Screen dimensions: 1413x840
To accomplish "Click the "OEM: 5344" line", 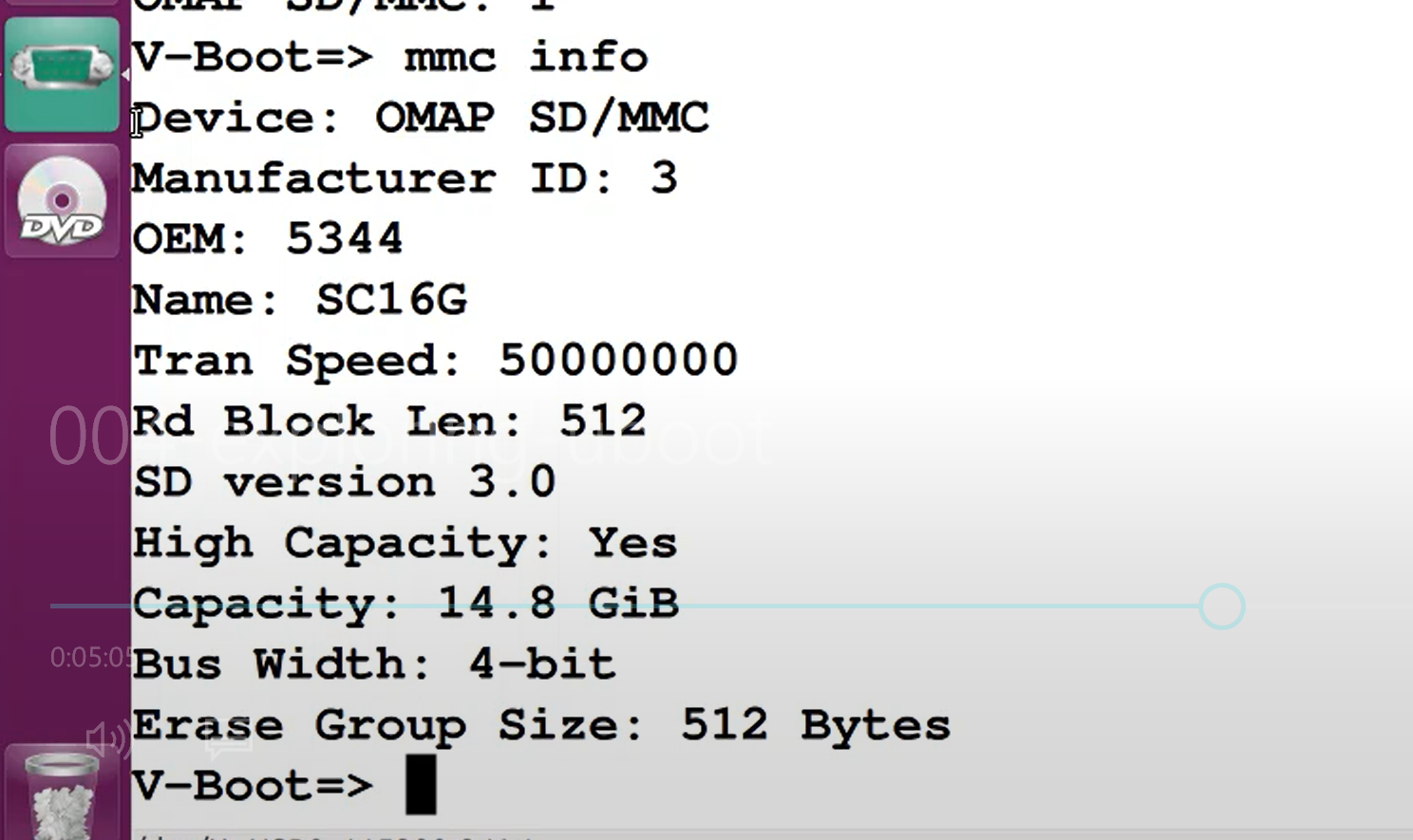I will tap(268, 239).
